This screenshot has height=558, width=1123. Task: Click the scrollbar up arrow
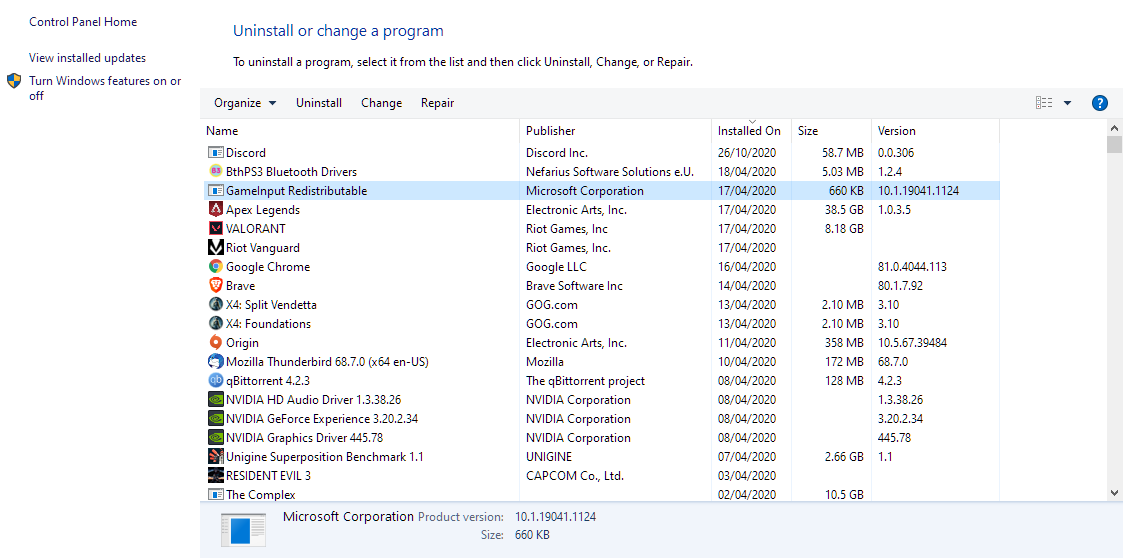pos(1114,128)
